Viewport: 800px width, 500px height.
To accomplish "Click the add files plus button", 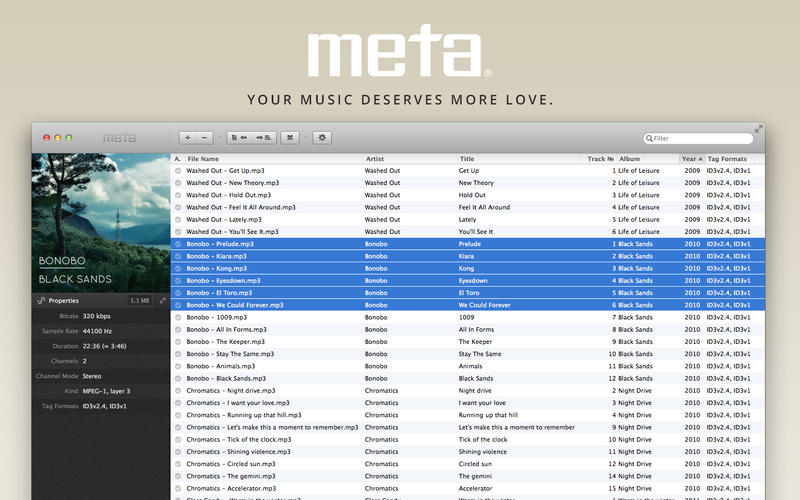I will pos(188,138).
